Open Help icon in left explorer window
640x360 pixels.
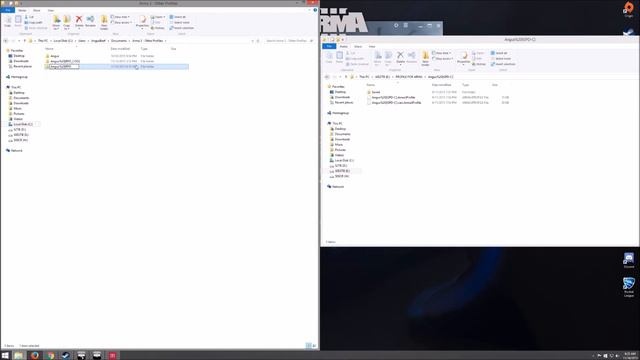[x=315, y=10]
